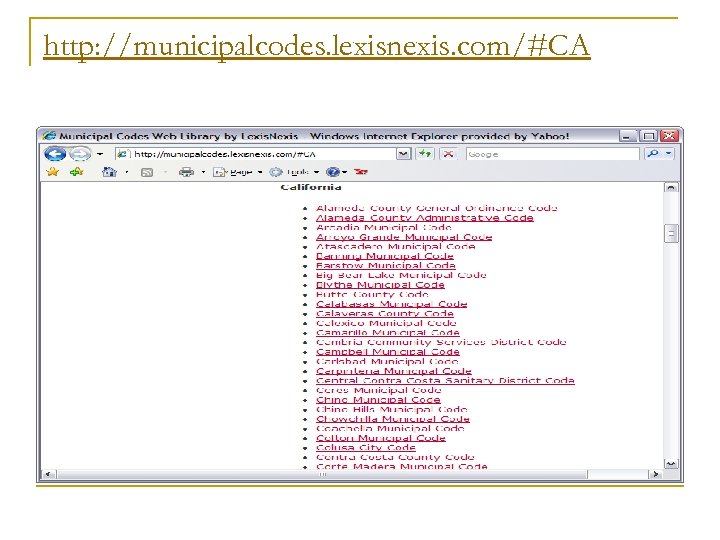Click the browser Forward arrow button
The image size is (720, 540).
[x=80, y=154]
